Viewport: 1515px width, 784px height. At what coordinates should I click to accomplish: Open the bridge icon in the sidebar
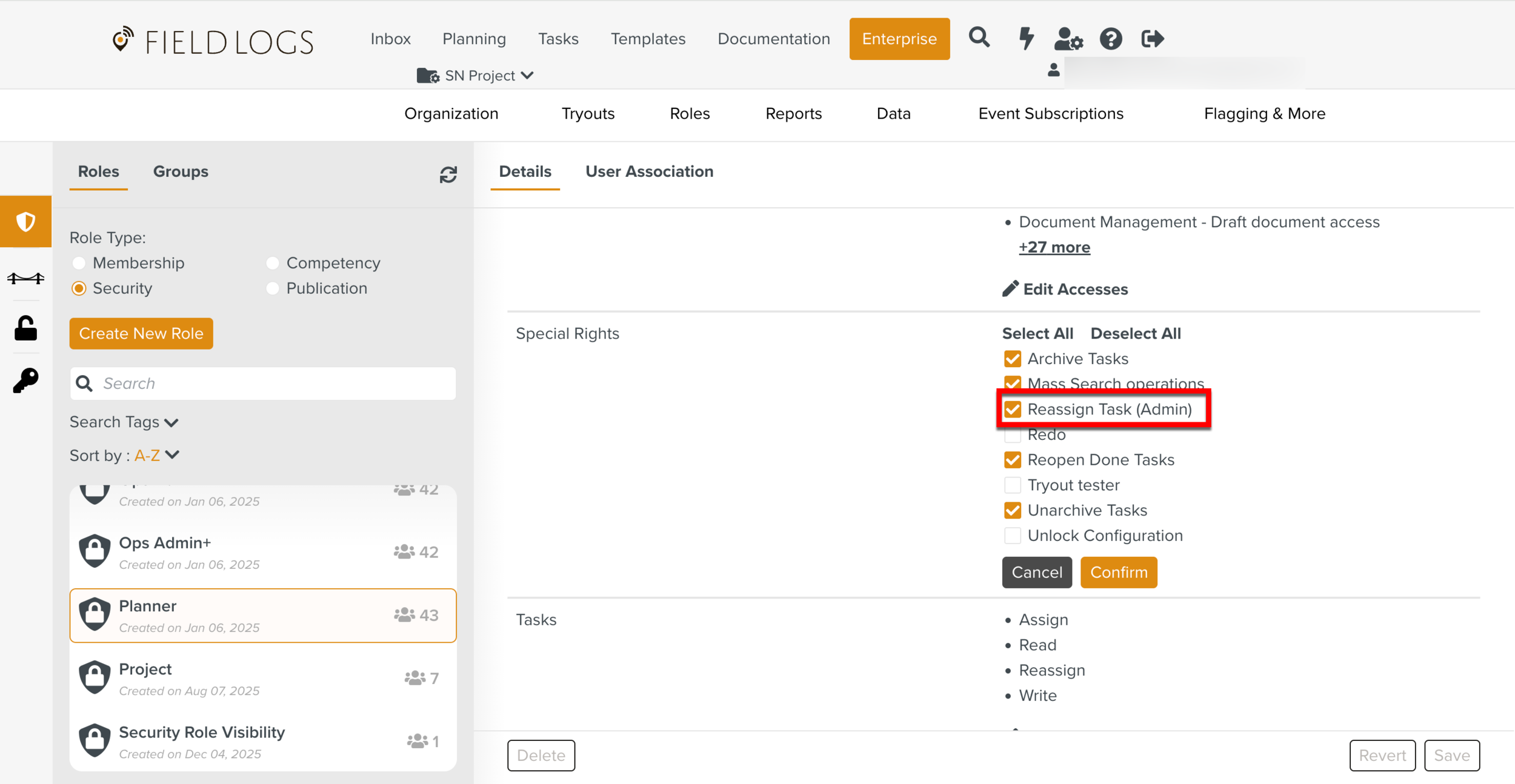pos(25,278)
